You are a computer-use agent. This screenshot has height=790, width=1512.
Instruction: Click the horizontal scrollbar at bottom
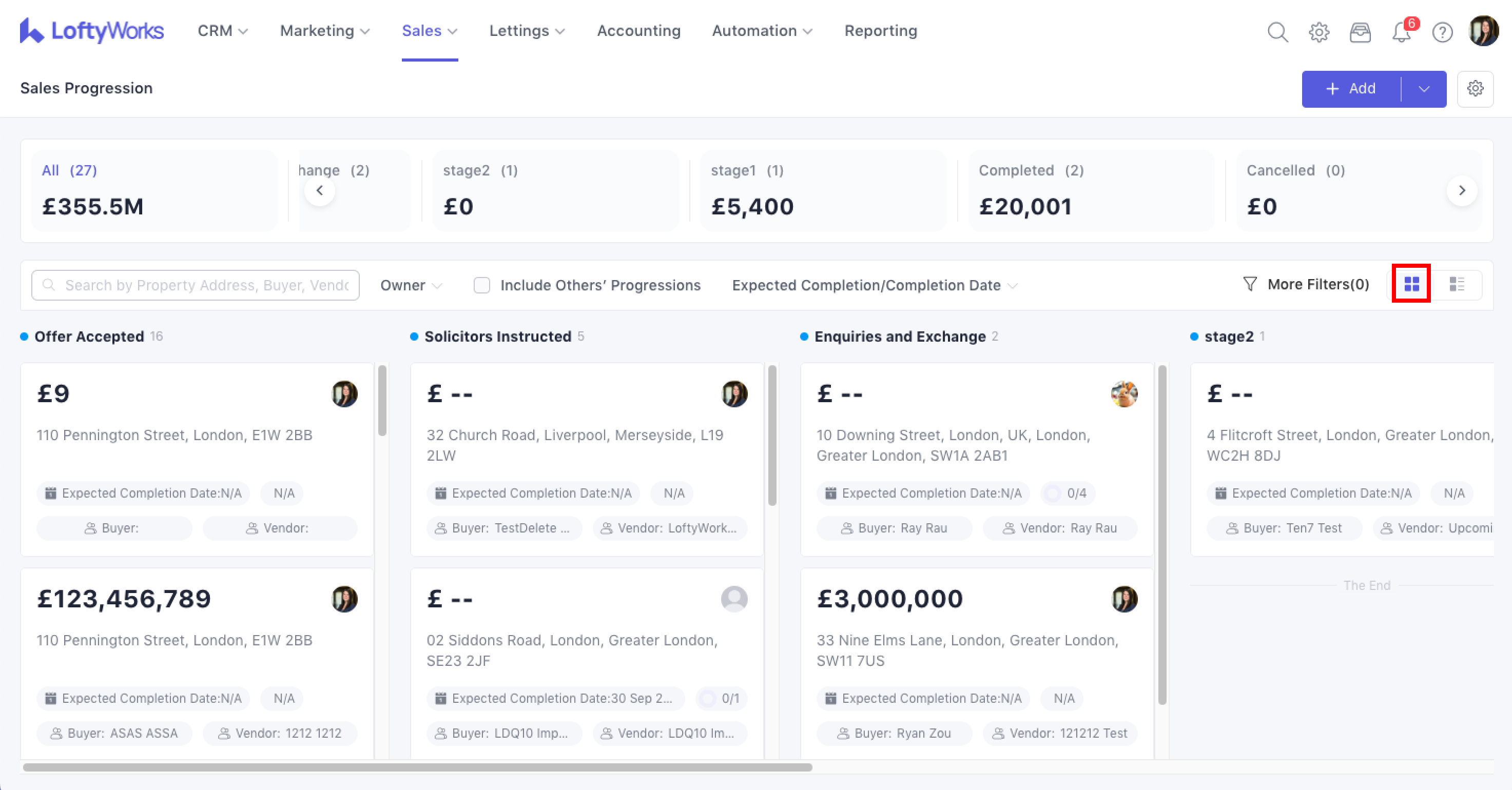point(417,767)
